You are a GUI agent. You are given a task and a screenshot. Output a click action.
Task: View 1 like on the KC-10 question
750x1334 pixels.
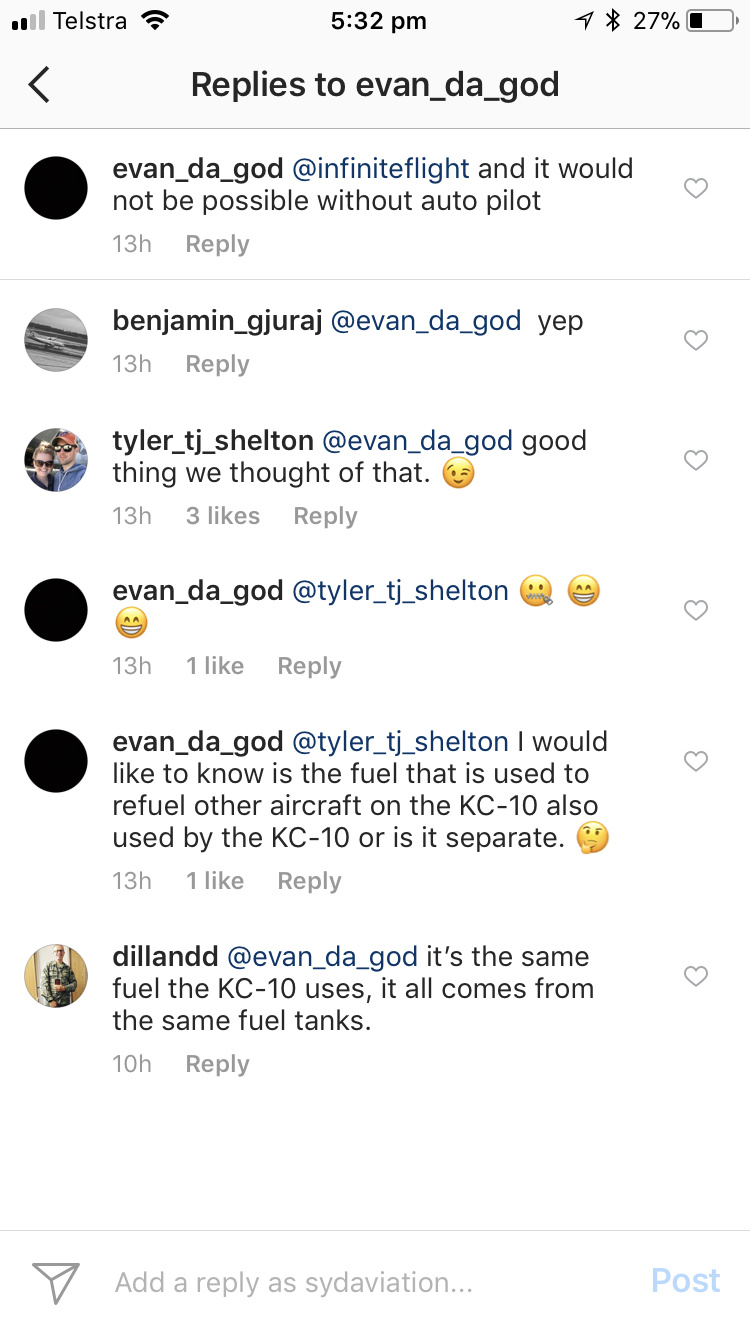214,881
